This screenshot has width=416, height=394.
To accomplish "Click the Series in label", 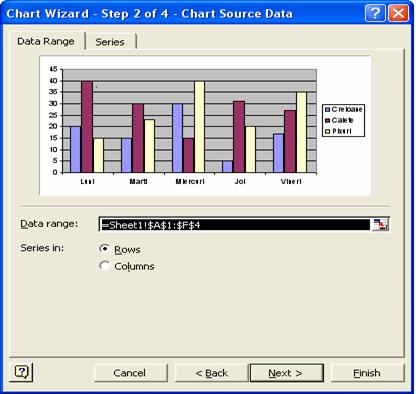I will click(42, 248).
